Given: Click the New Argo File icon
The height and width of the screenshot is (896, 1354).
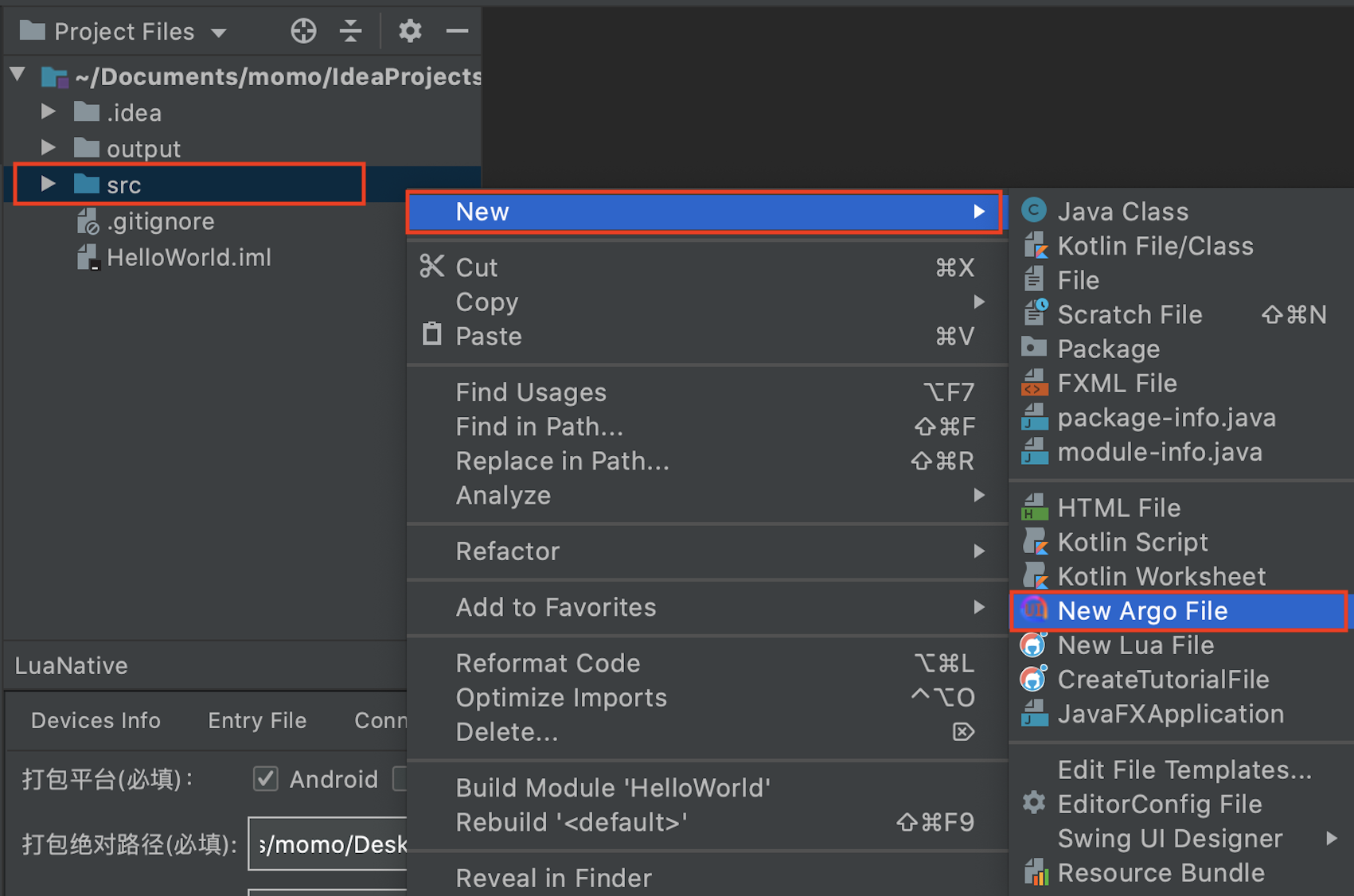Looking at the screenshot, I should tap(1034, 610).
